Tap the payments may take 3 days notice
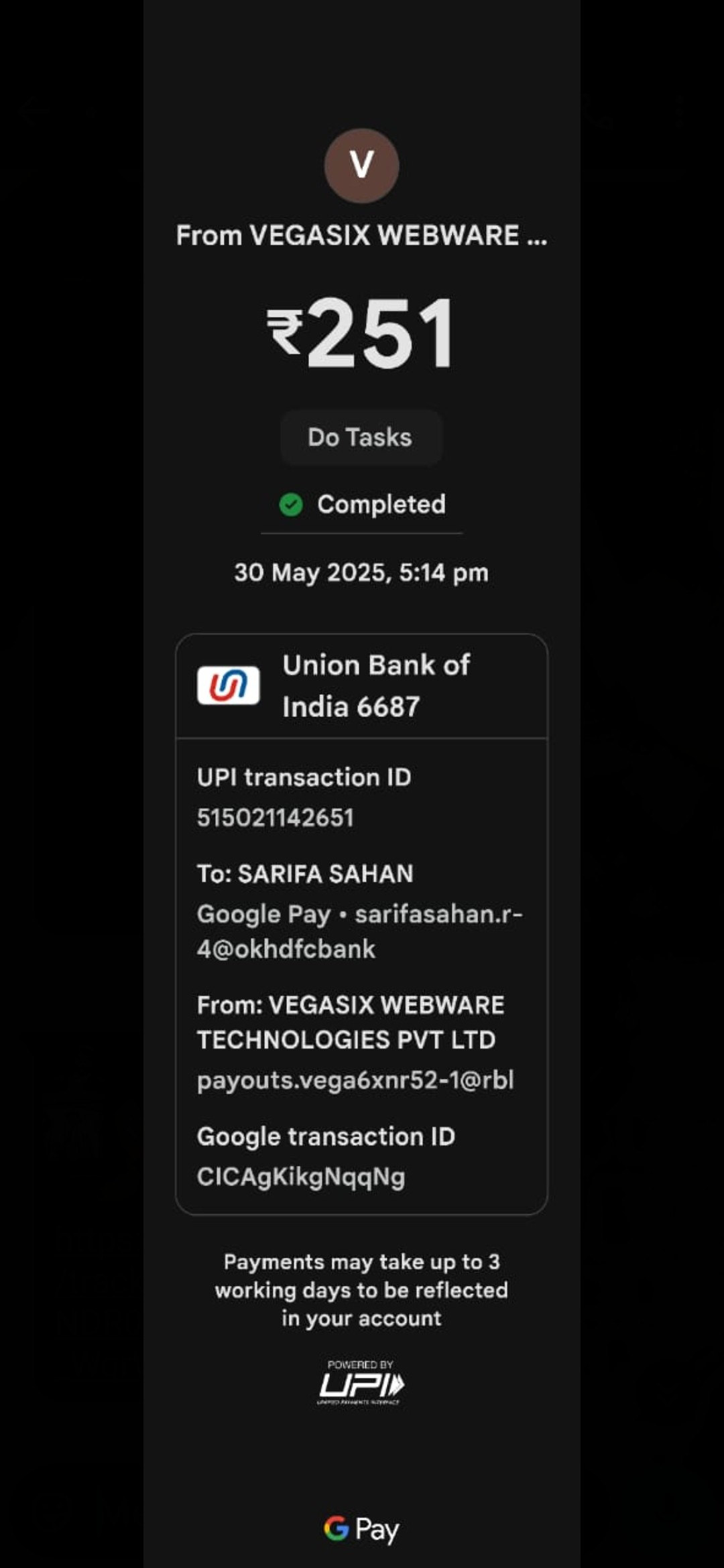Viewport: 724px width, 1568px height. (x=361, y=1290)
